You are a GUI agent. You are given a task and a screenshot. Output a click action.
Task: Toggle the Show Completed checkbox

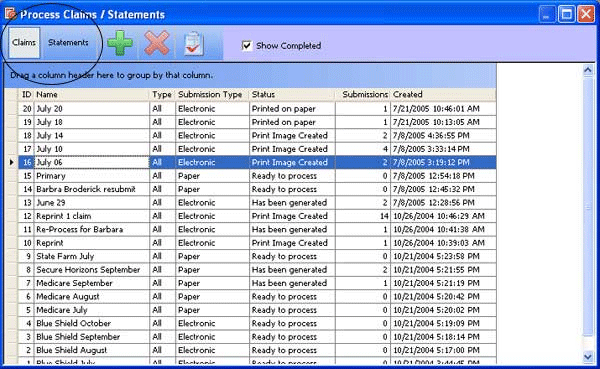pos(247,46)
